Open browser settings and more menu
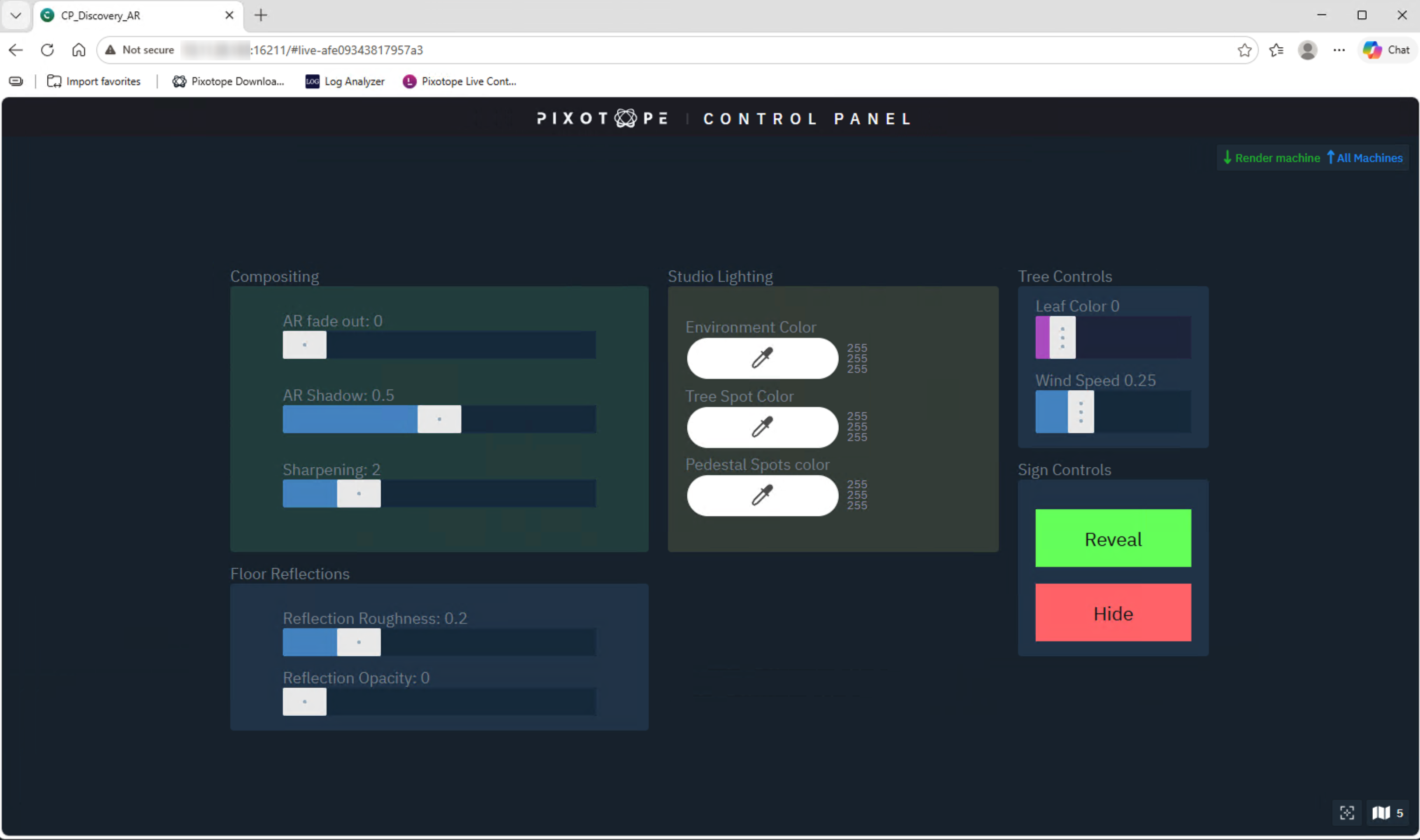Screen dimensions: 1420x840 click(x=1339, y=50)
